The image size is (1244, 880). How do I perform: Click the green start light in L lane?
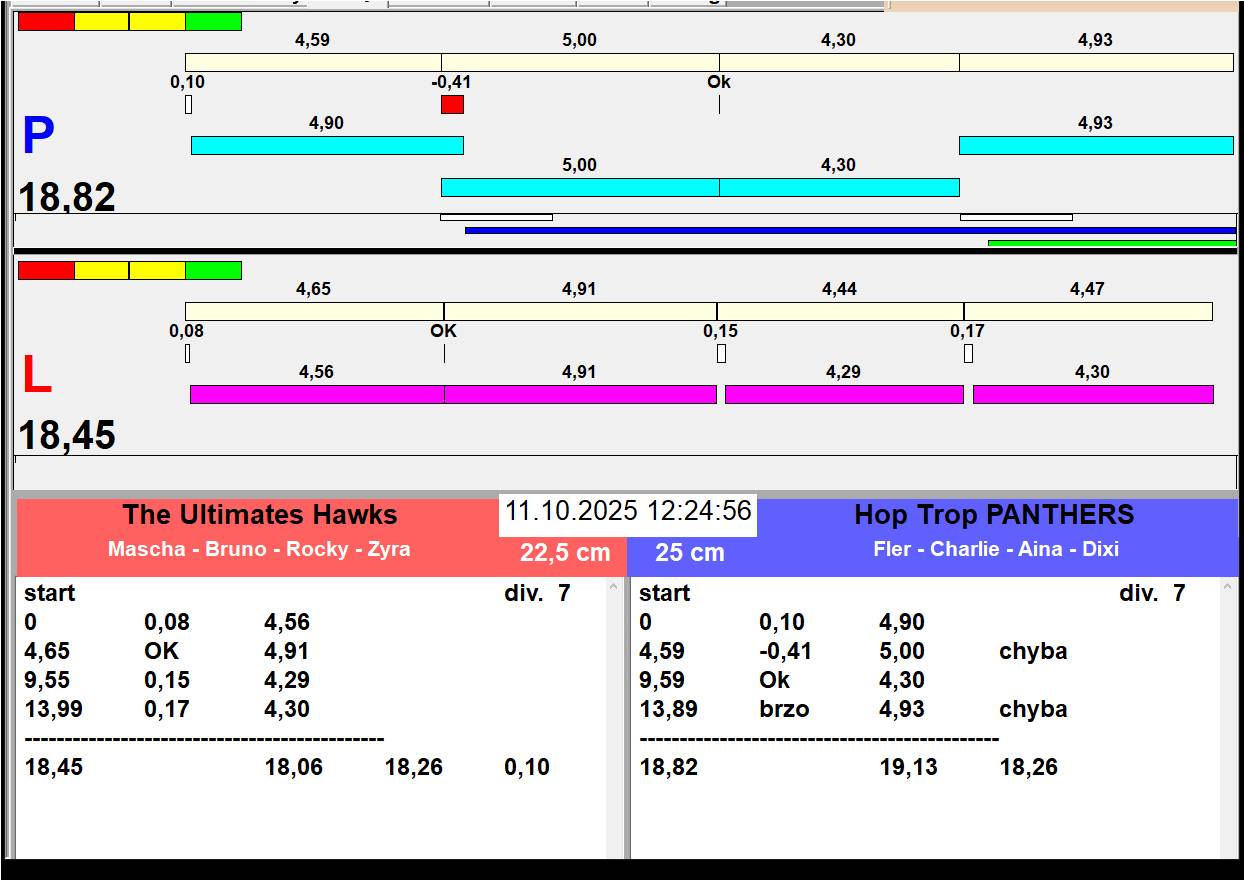(213, 270)
